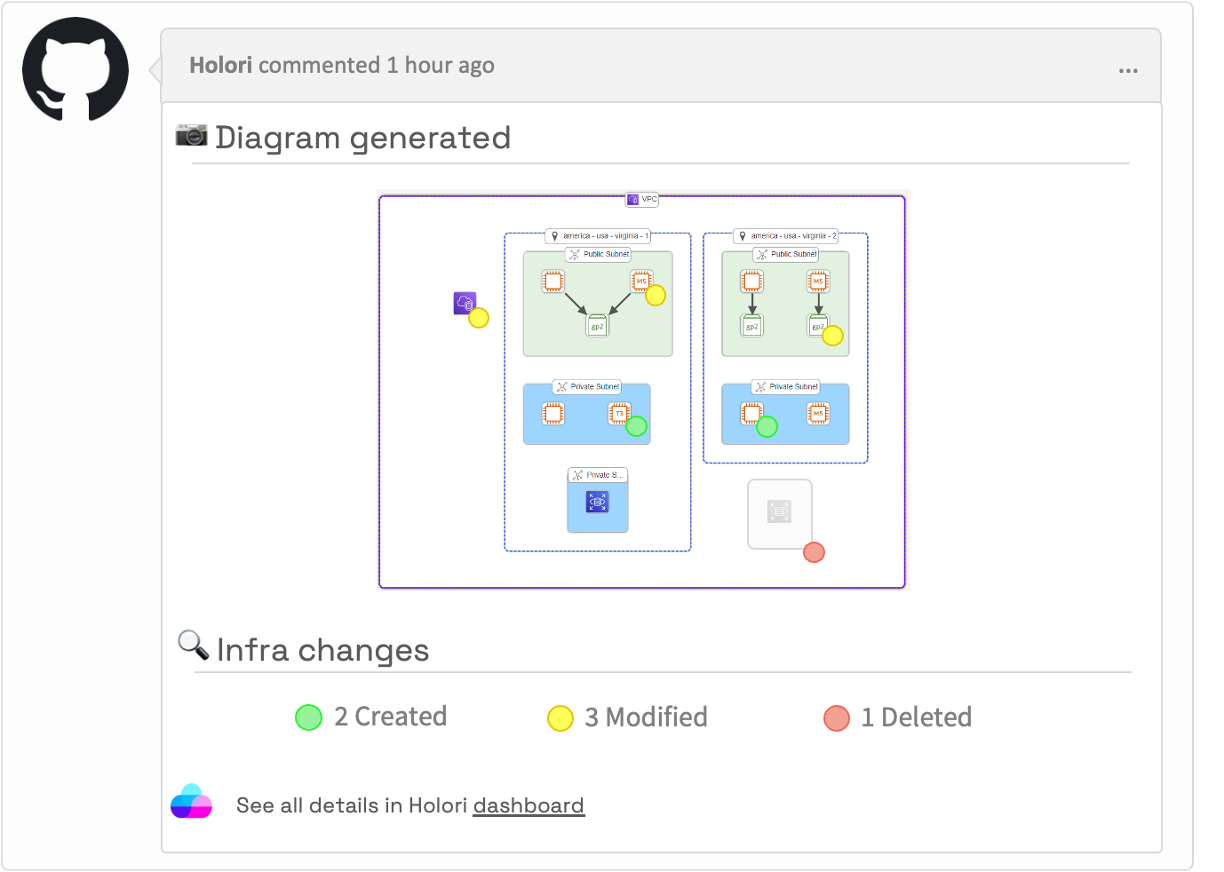Screen dimensions: 1224x872
Task: Select the T3 instance in the Private Subnet
Action: pos(621,412)
